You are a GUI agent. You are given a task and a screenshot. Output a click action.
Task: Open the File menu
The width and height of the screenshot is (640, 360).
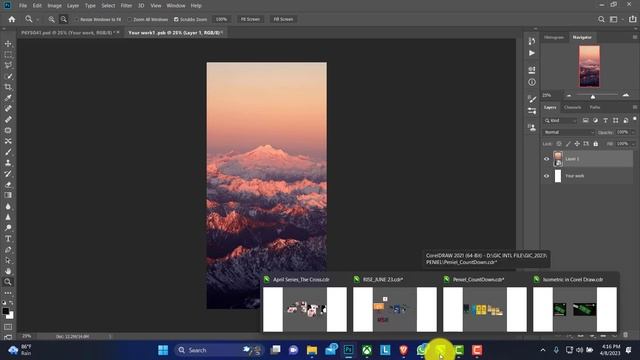(x=23, y=6)
